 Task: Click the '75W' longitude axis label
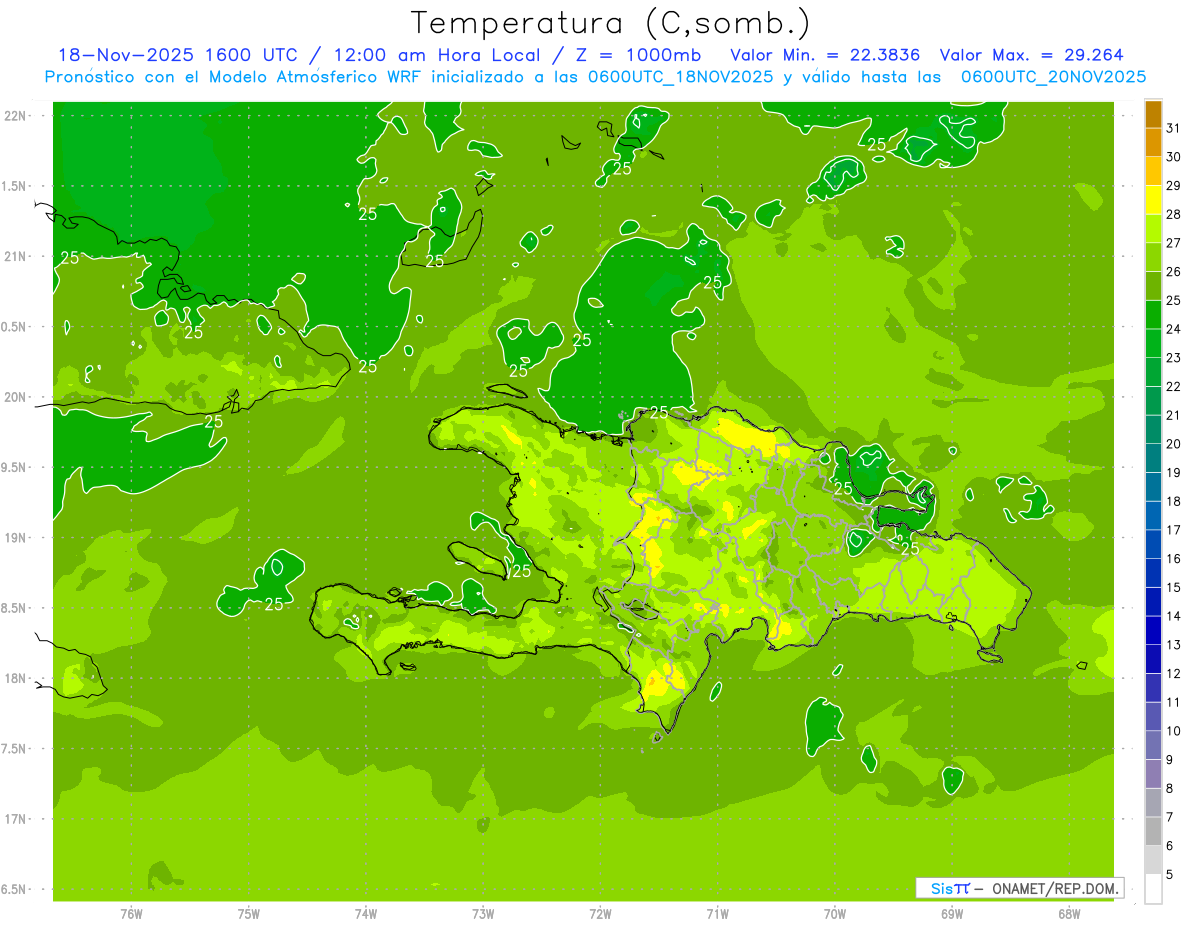click(x=249, y=913)
